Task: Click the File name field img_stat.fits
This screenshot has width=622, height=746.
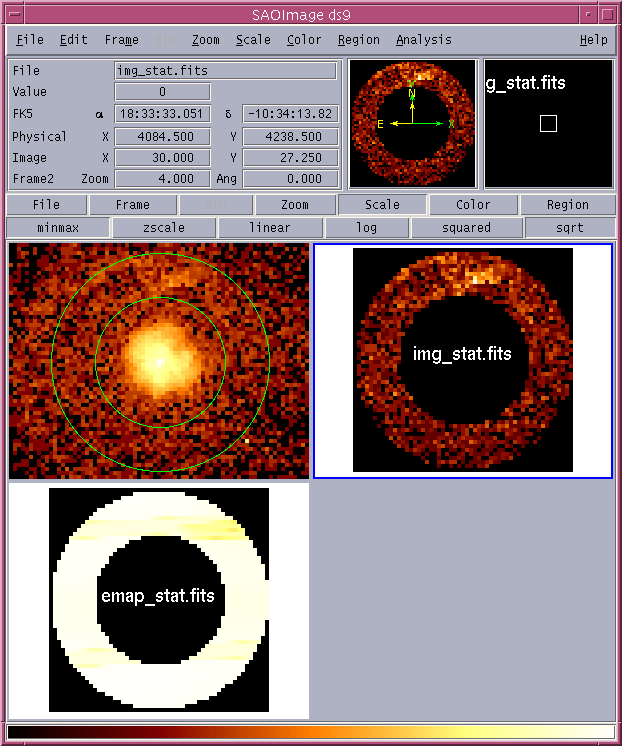Action: pos(225,71)
